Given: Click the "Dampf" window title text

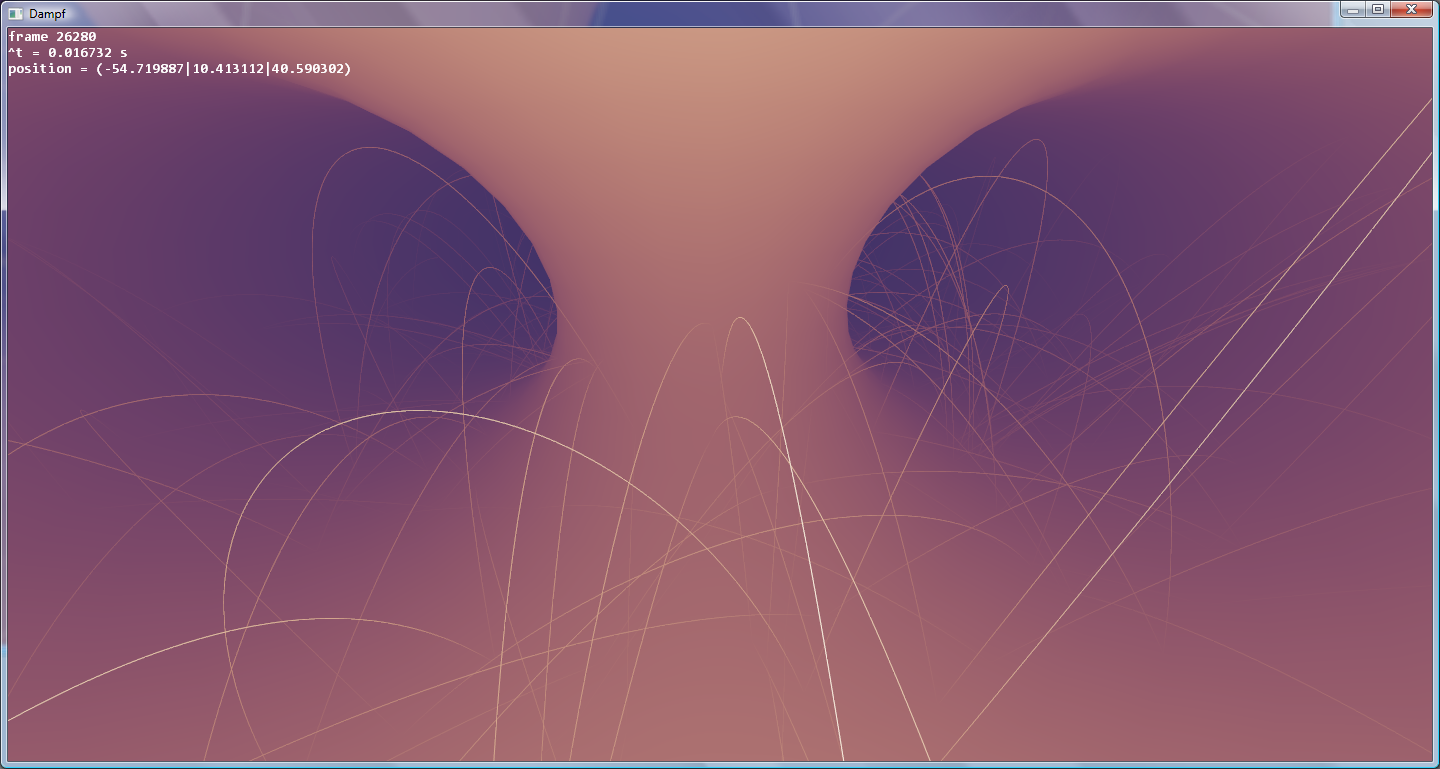Looking at the screenshot, I should point(45,13).
